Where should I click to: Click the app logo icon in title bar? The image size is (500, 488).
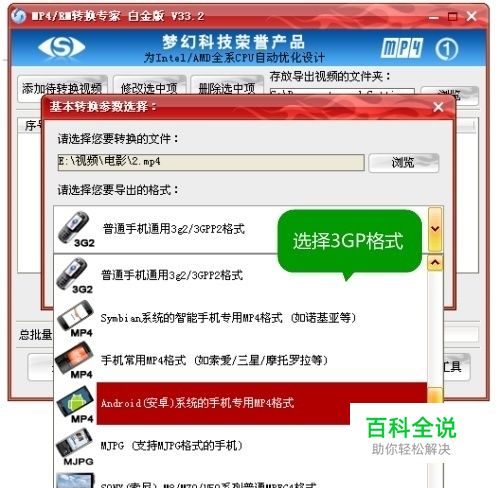click(x=18, y=16)
